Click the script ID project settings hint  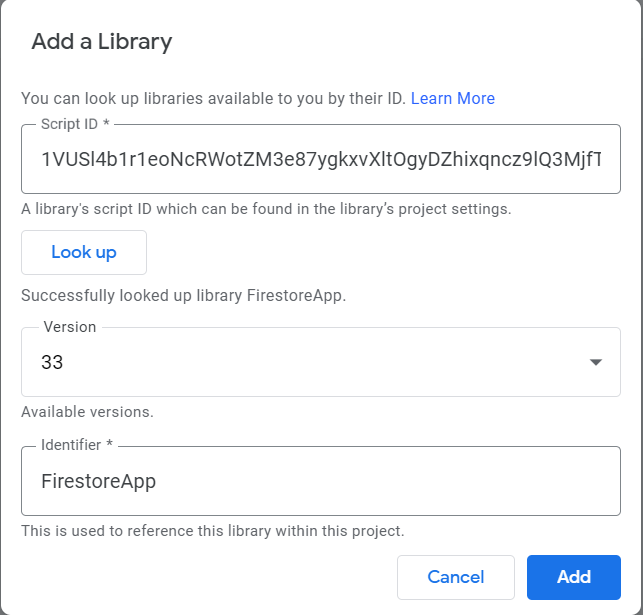click(266, 209)
